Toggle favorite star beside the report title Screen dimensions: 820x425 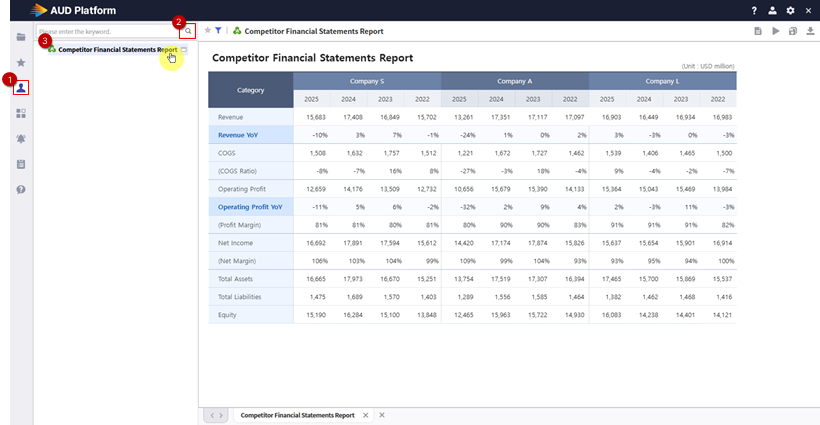(x=208, y=31)
